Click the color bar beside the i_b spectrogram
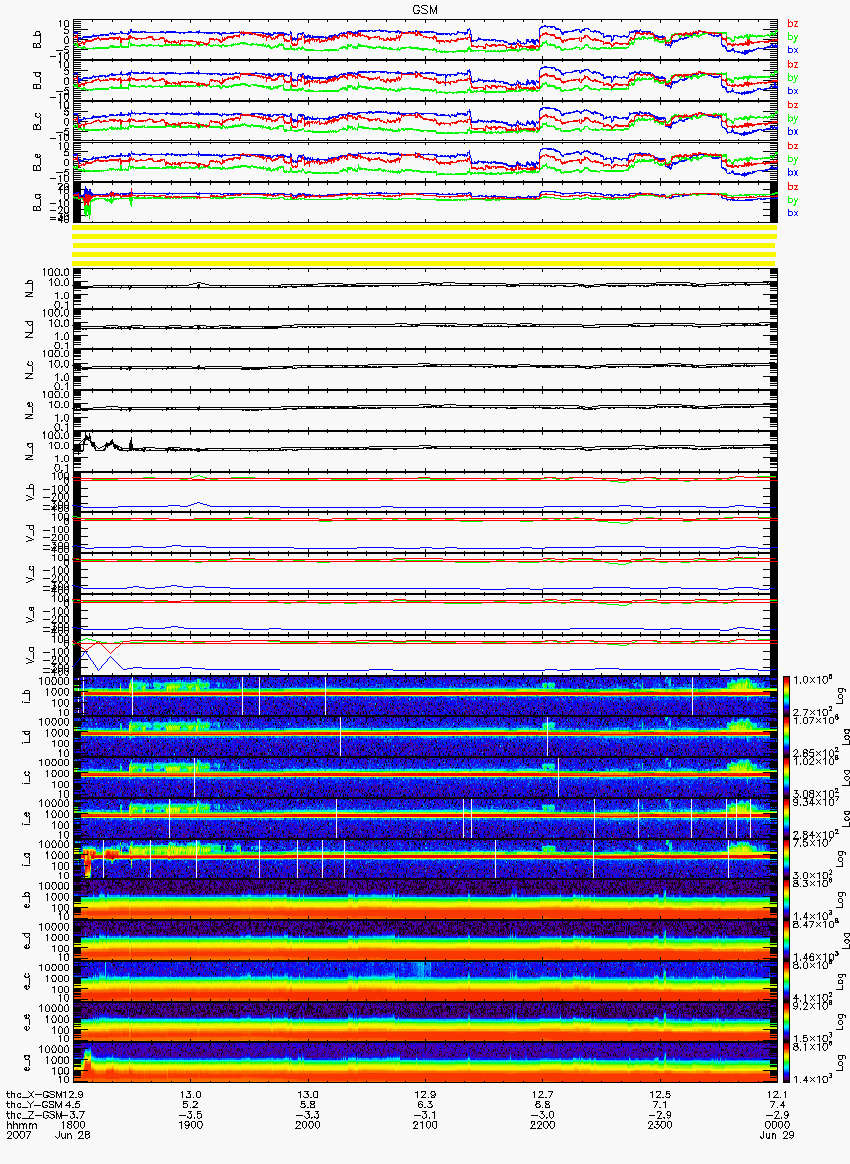850x1164 pixels. coord(786,696)
